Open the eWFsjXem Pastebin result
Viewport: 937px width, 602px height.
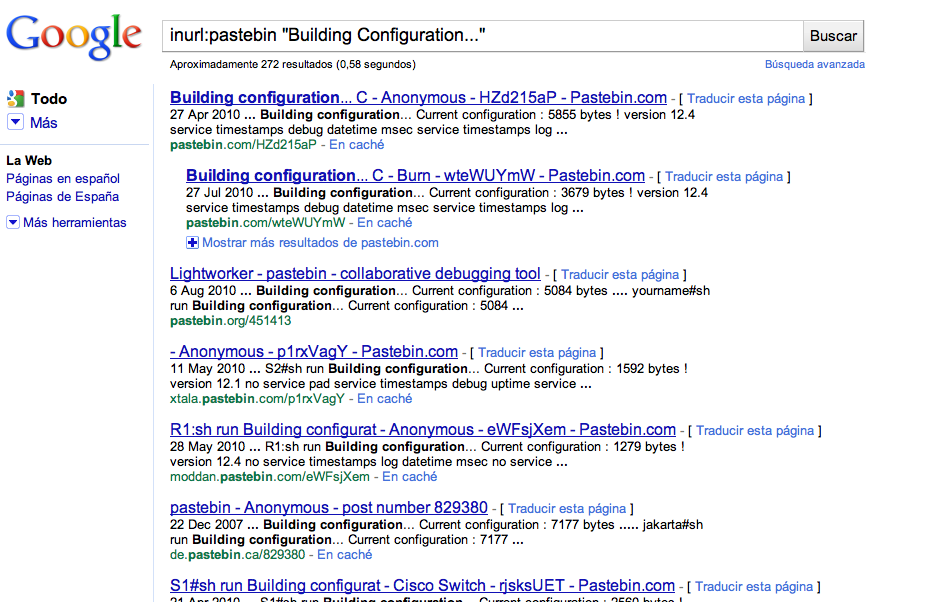pyautogui.click(x=422, y=430)
